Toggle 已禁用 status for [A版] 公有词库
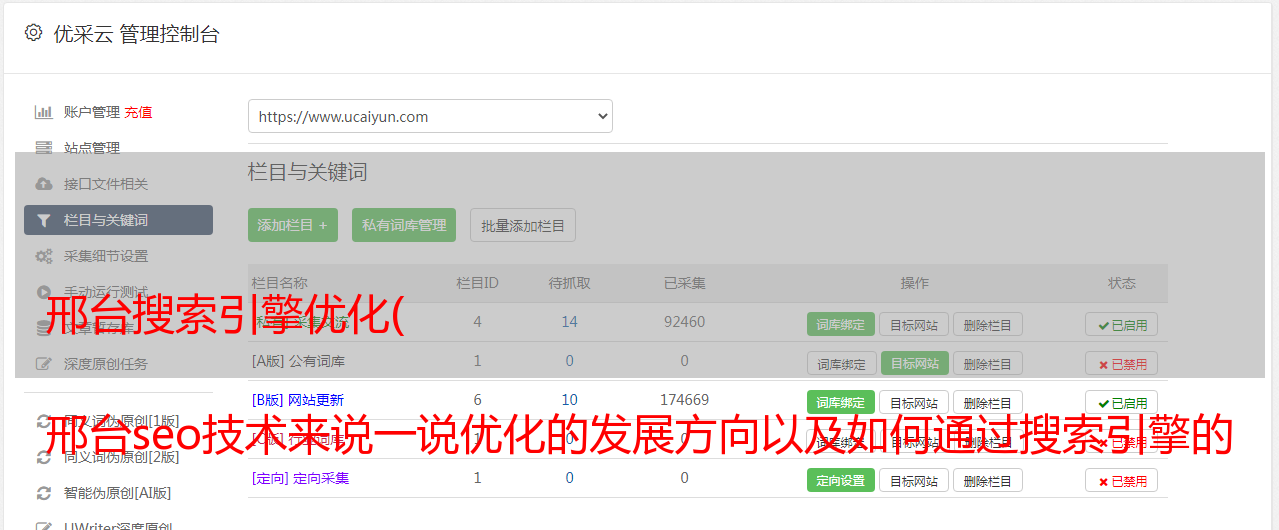The image size is (1279, 530). pyautogui.click(x=1121, y=363)
